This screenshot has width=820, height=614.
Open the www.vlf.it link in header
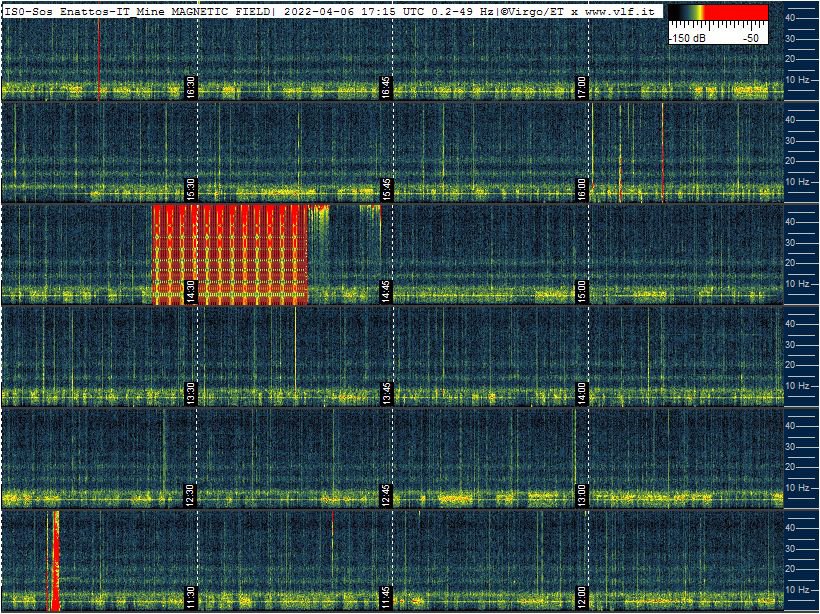(x=619, y=10)
